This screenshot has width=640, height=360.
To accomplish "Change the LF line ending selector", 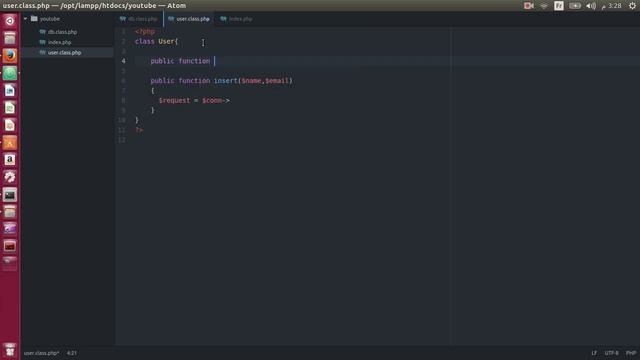I will click(594, 353).
